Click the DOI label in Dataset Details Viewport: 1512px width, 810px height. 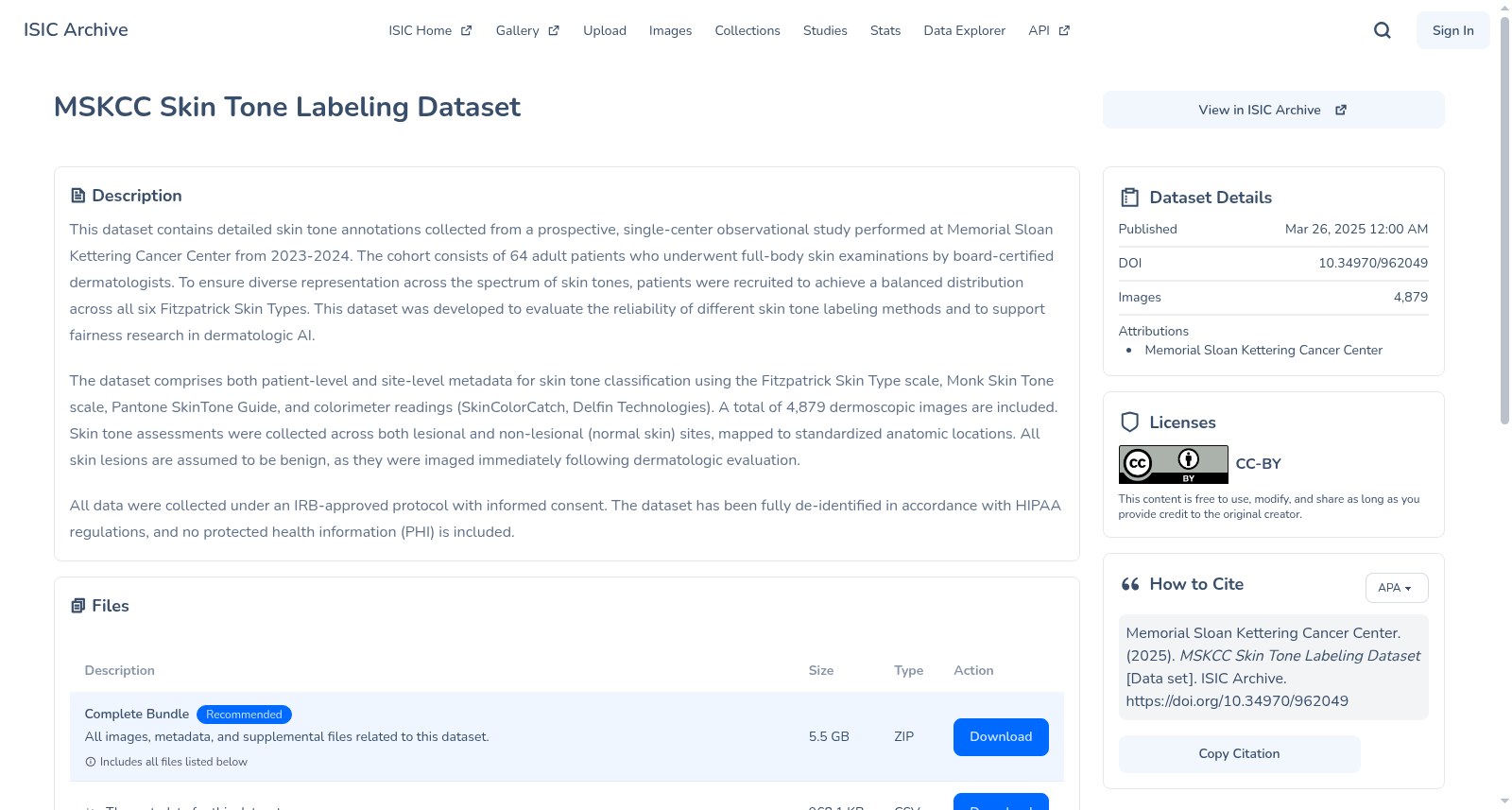coord(1130,263)
